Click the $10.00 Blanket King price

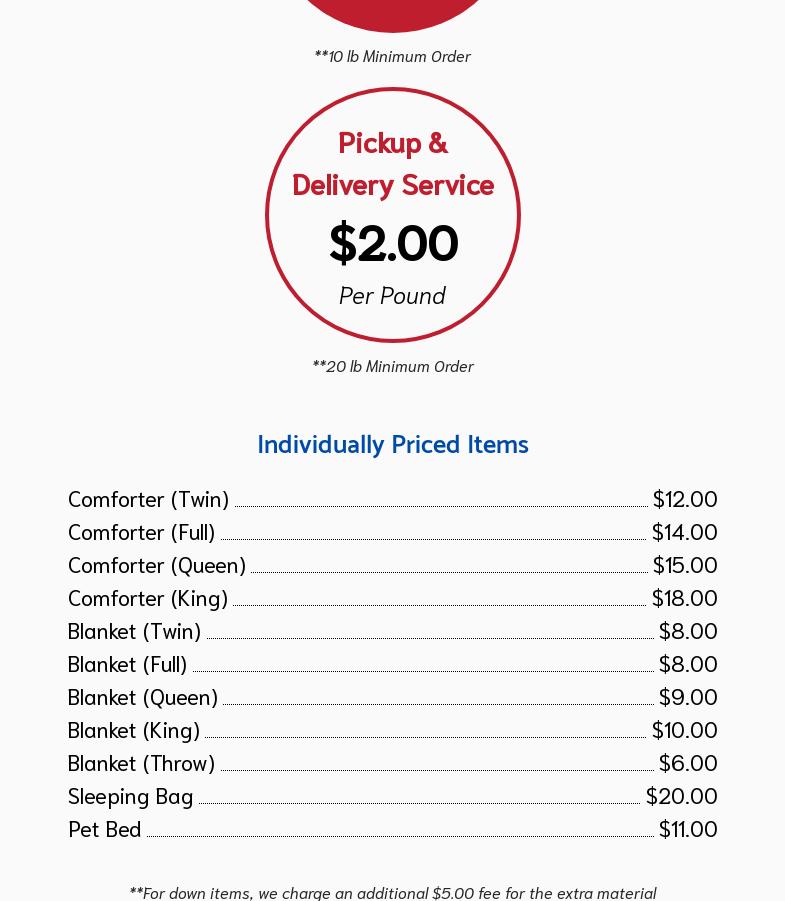pyautogui.click(x=684, y=729)
